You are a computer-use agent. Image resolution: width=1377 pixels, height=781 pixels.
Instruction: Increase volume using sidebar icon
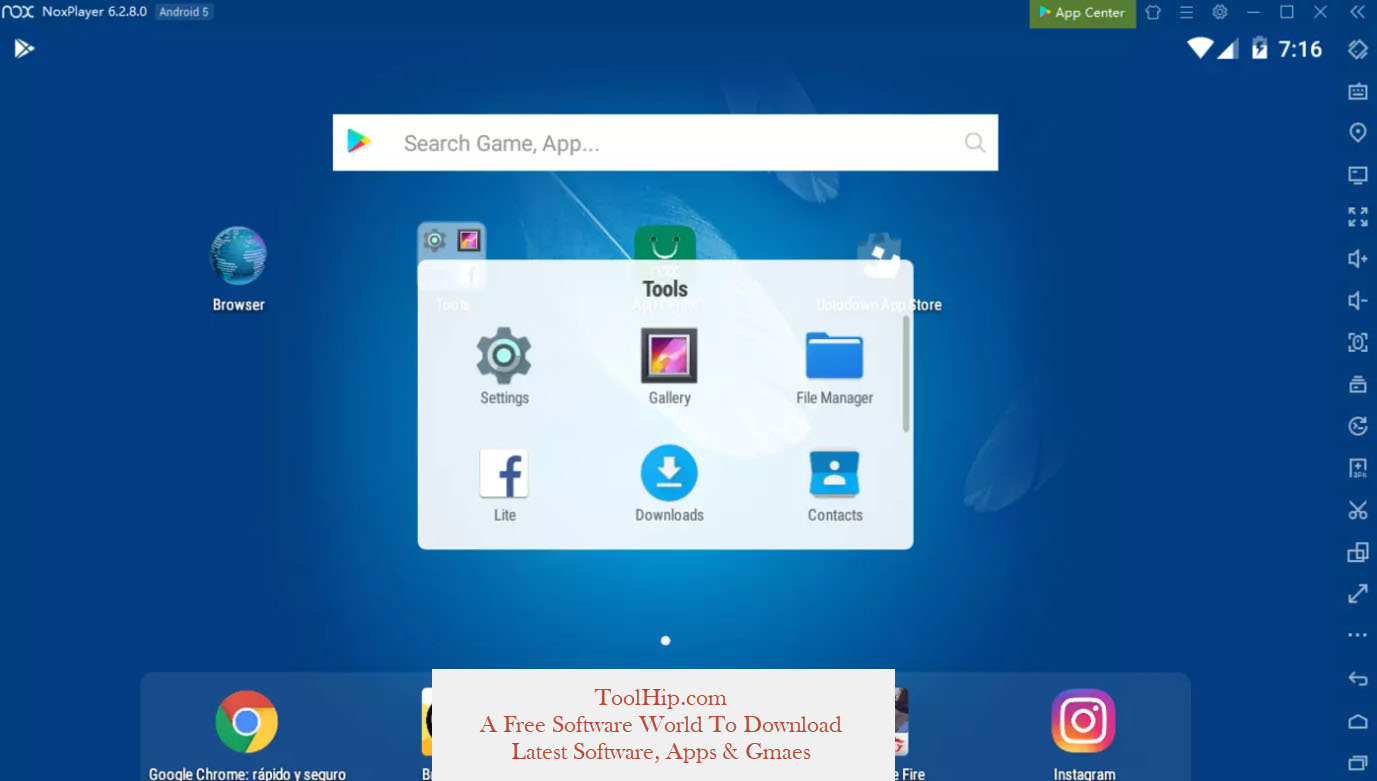point(1357,259)
